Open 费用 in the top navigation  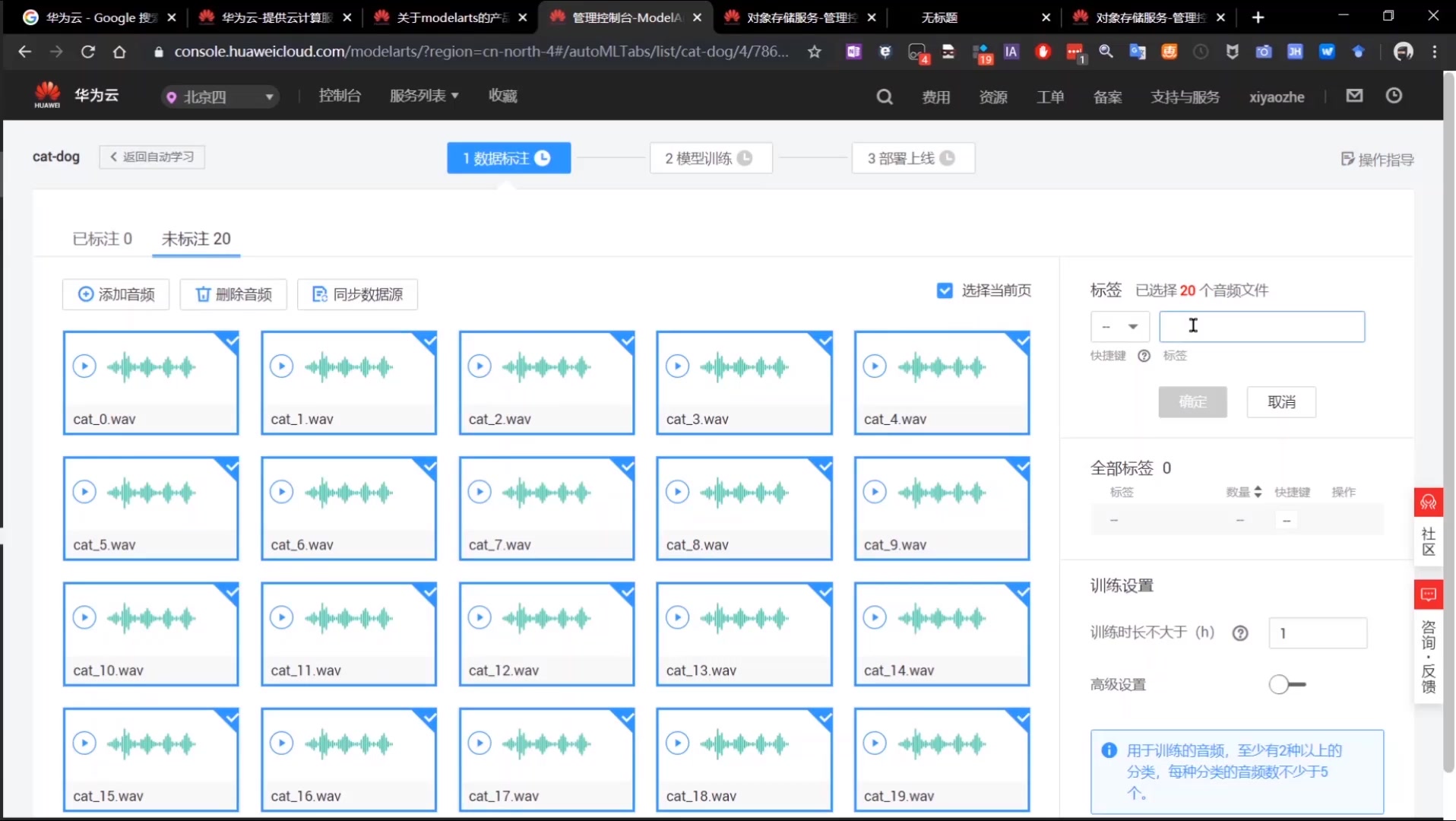[935, 97]
